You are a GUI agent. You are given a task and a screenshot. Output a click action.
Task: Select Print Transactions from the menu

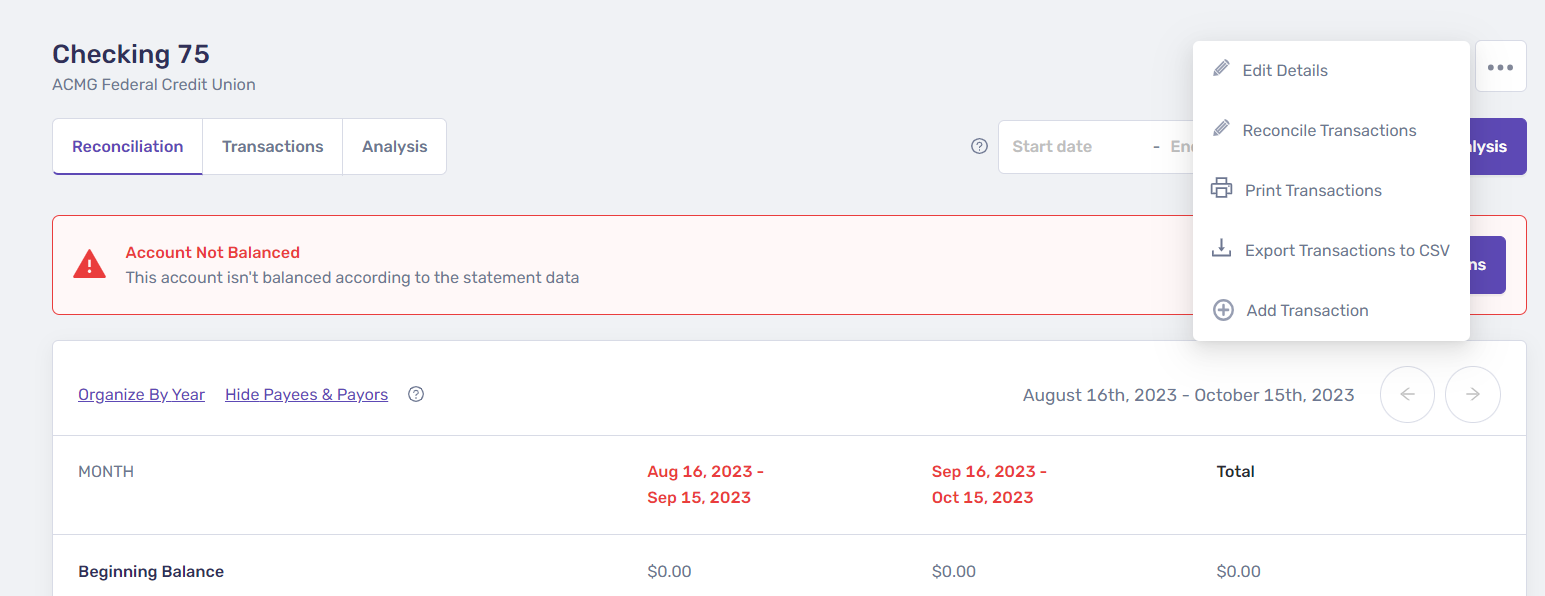click(1312, 190)
